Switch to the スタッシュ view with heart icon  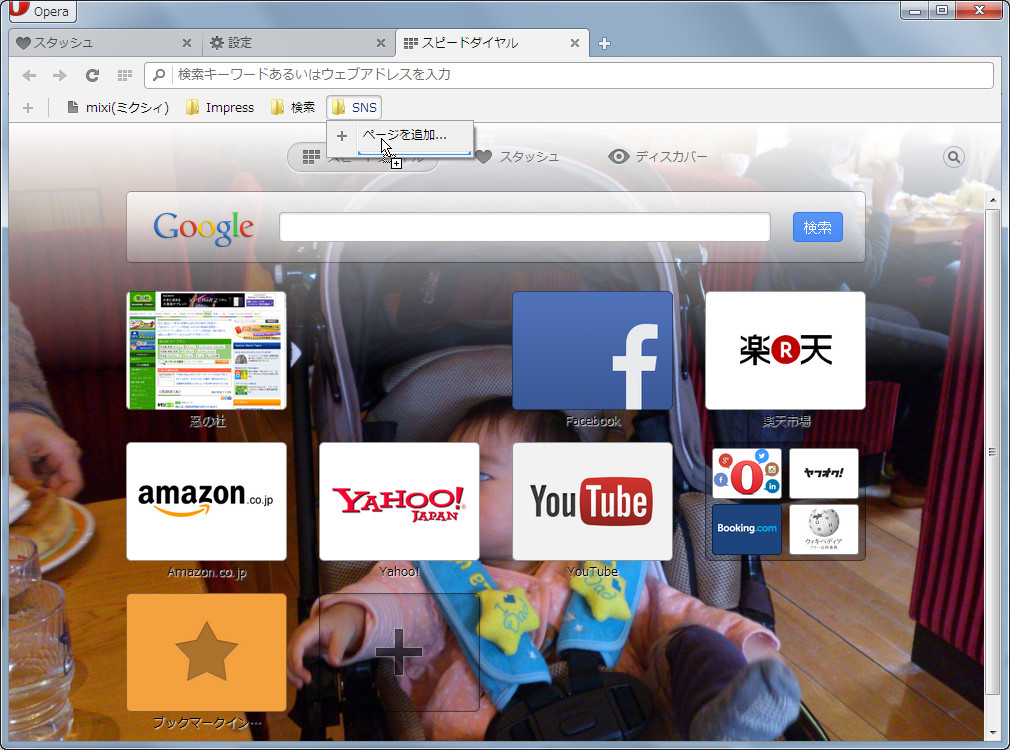click(518, 157)
